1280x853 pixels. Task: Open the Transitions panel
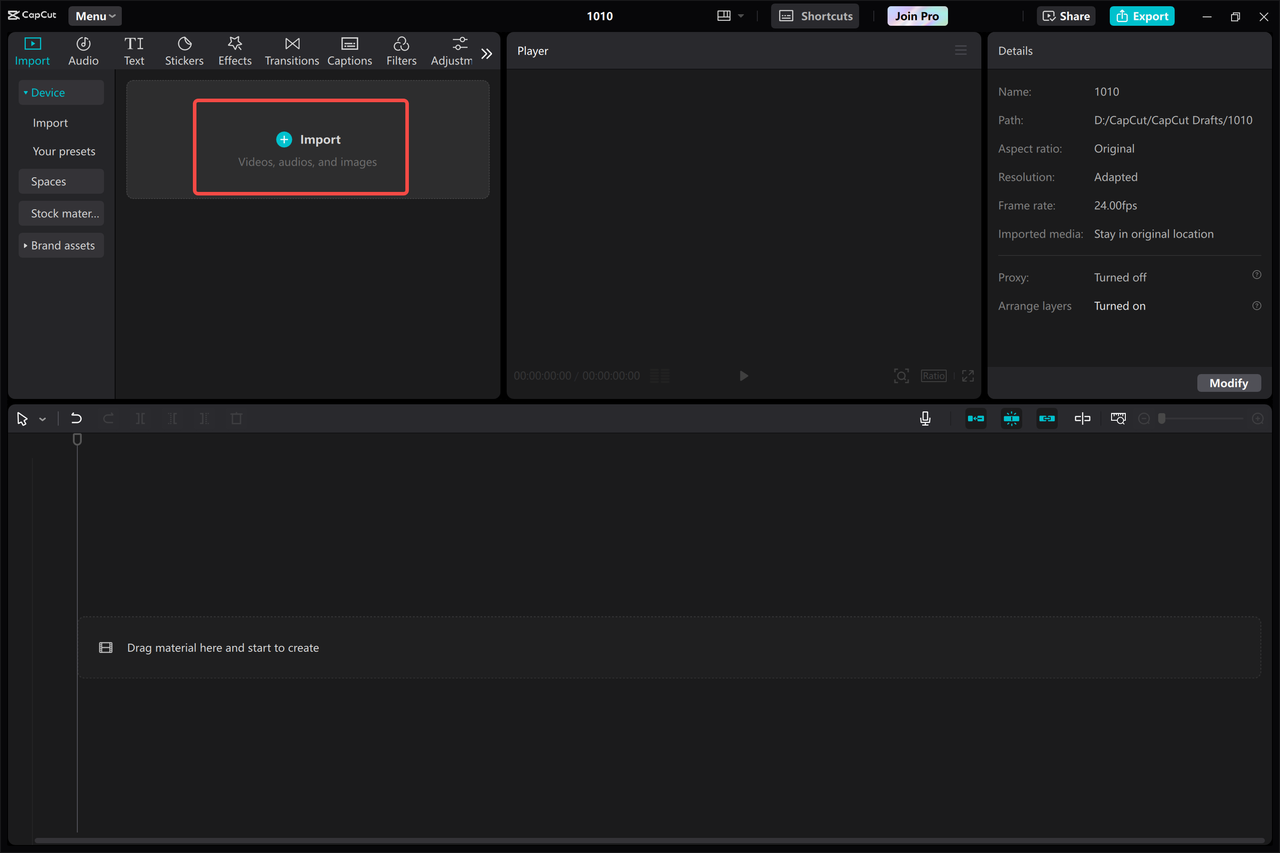point(291,50)
